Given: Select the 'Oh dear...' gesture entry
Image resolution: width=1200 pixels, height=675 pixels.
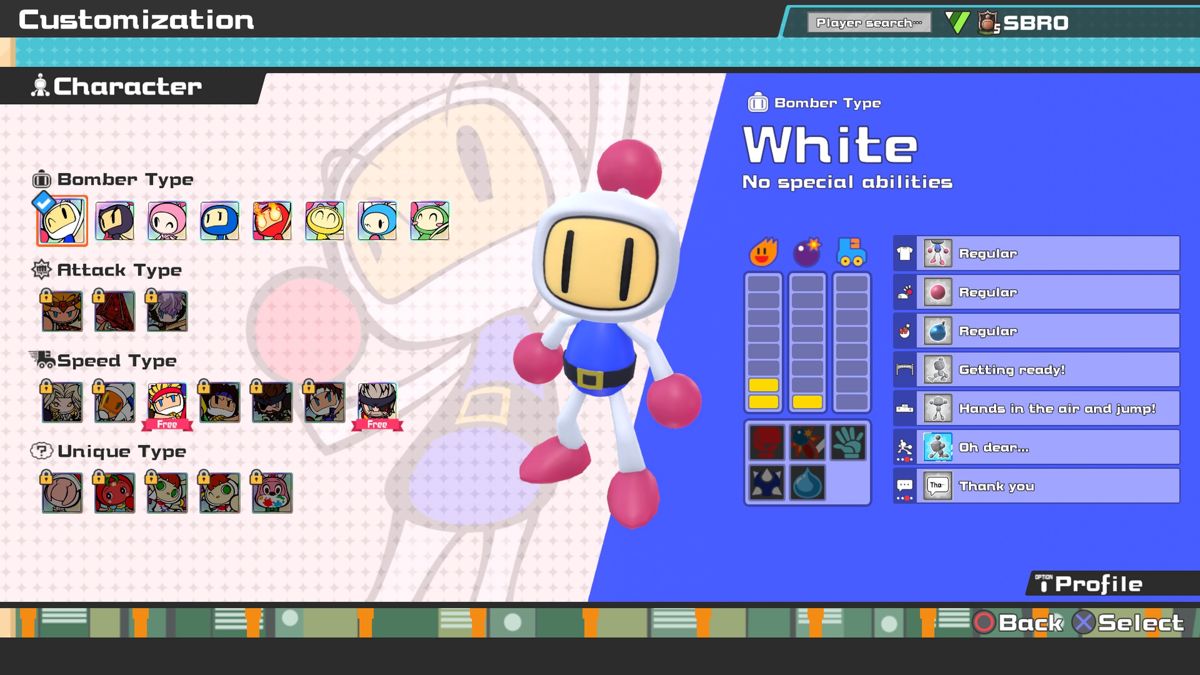Looking at the screenshot, I should point(1035,447).
